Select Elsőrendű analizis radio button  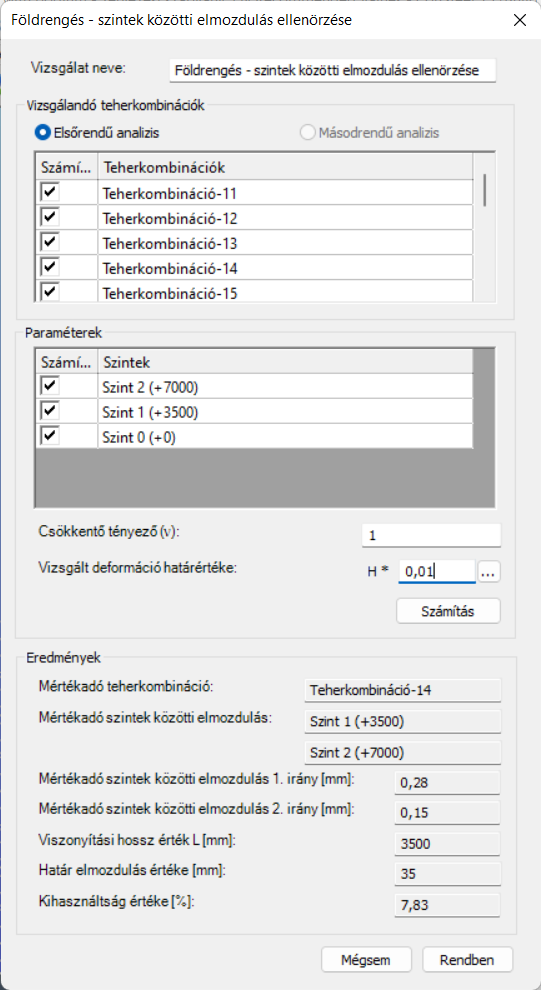44,133
